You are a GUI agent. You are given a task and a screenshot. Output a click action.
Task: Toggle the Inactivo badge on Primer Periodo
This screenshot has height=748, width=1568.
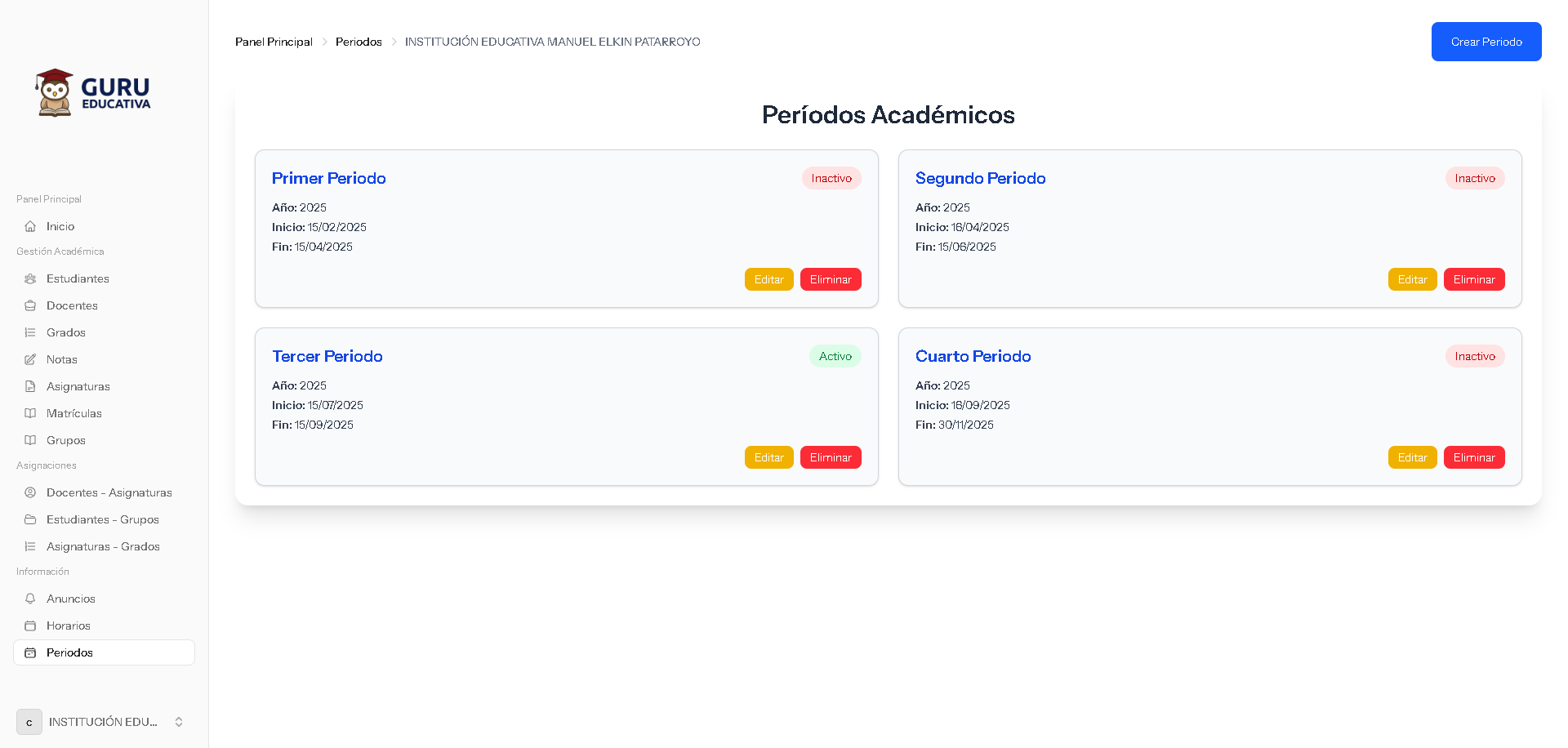(x=831, y=178)
